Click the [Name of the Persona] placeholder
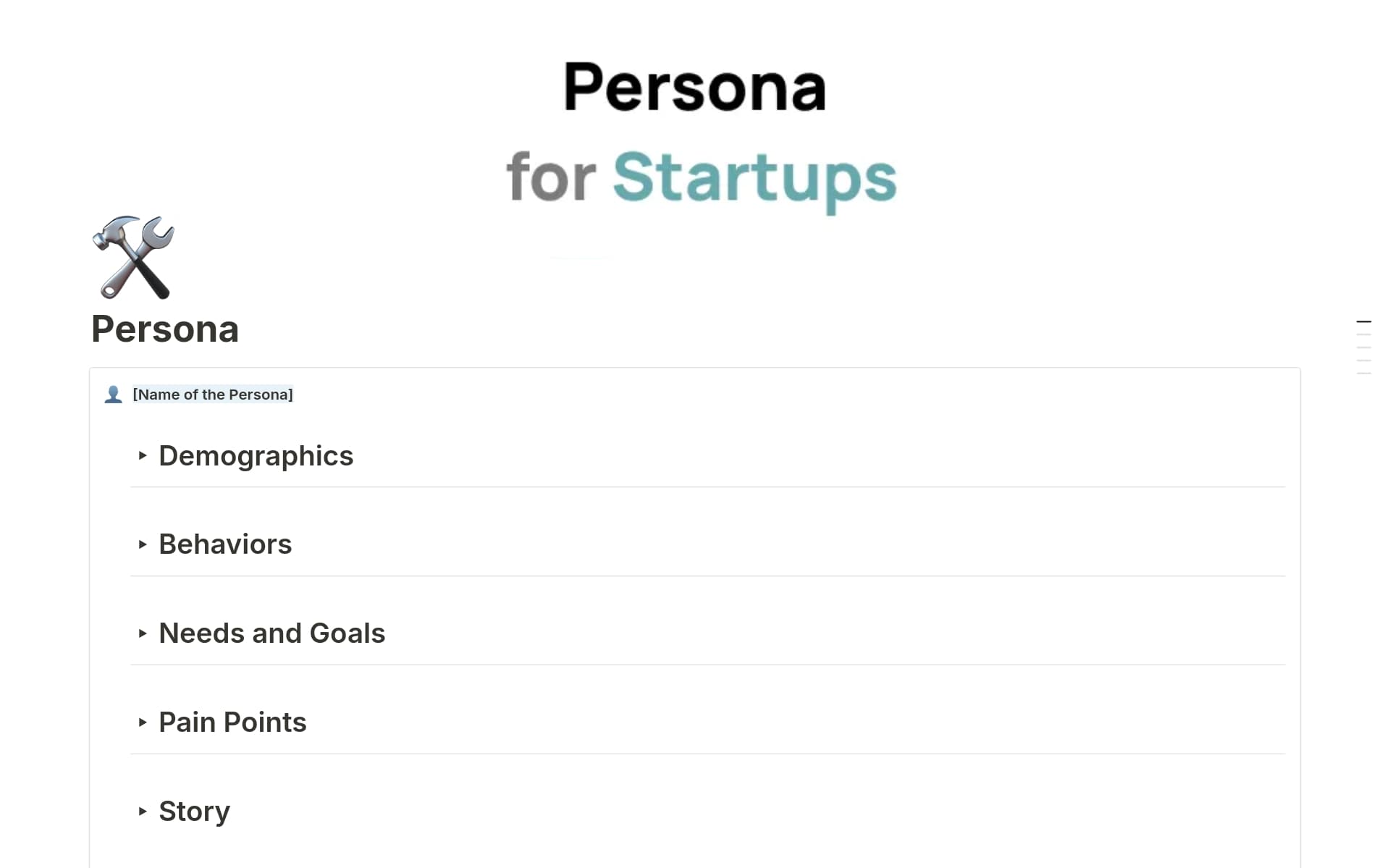This screenshot has width=1390, height=868. pyautogui.click(x=213, y=395)
